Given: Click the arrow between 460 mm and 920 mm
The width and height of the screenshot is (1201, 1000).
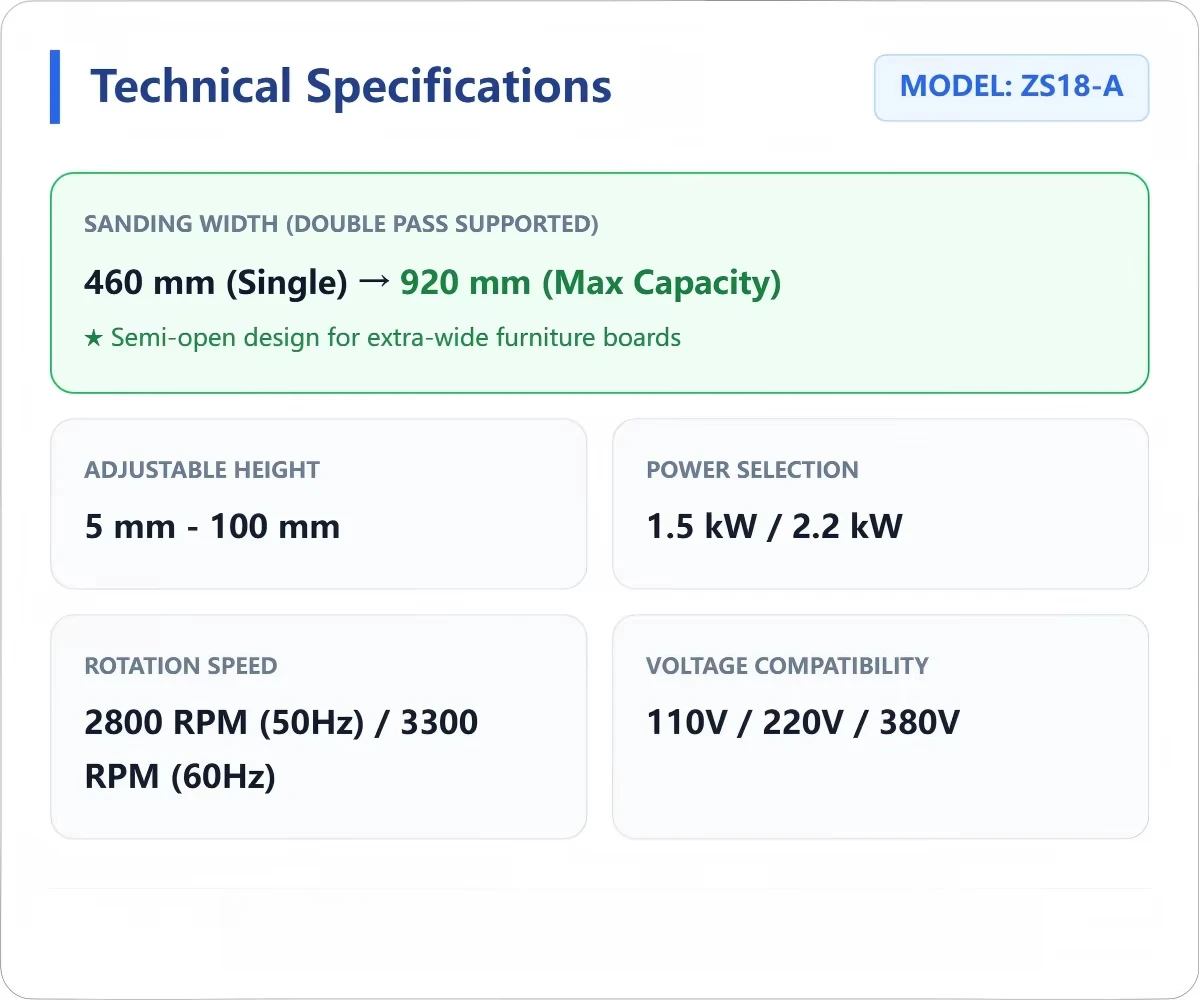Looking at the screenshot, I should 373,283.
